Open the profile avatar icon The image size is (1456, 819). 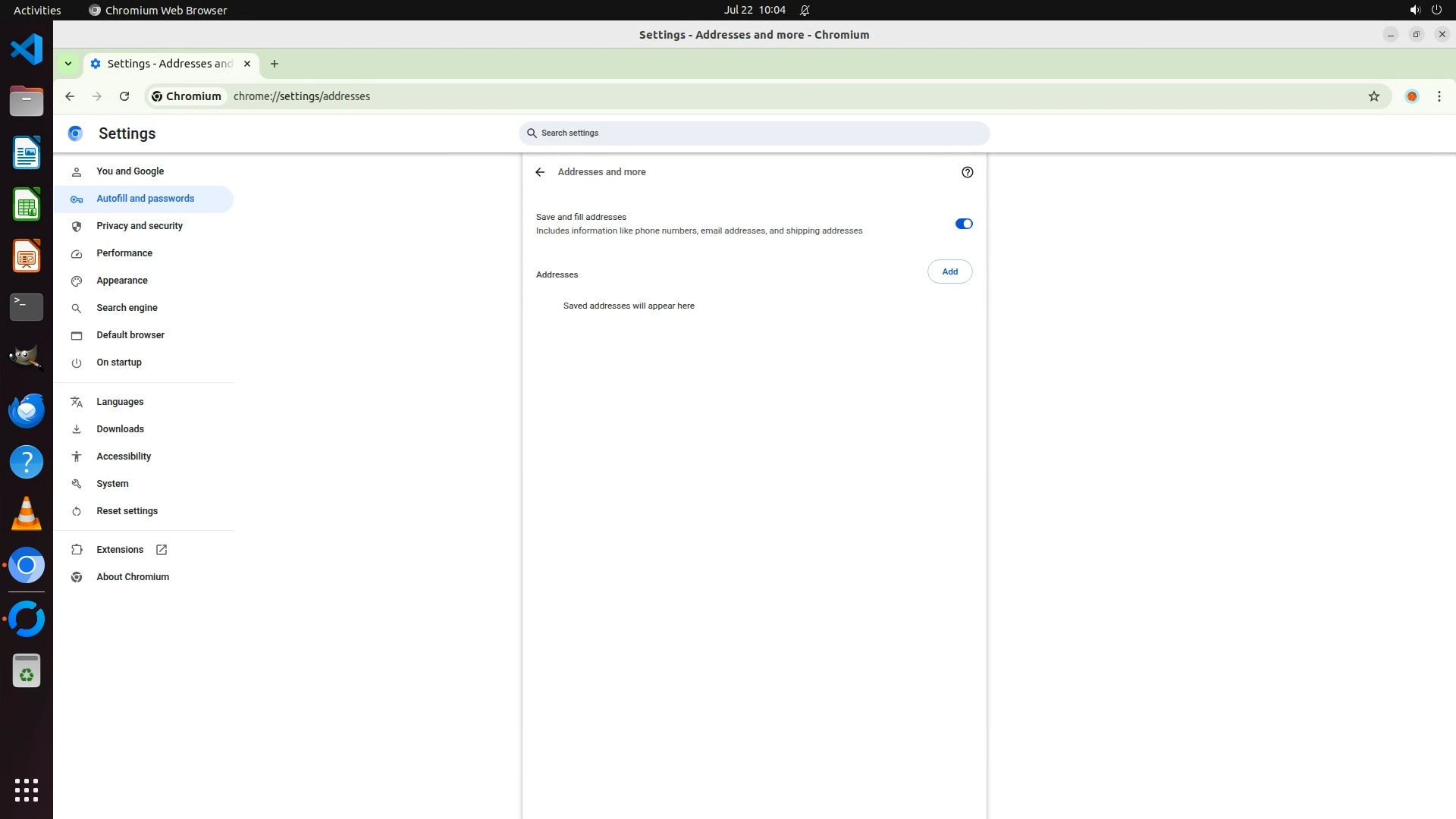[1411, 96]
